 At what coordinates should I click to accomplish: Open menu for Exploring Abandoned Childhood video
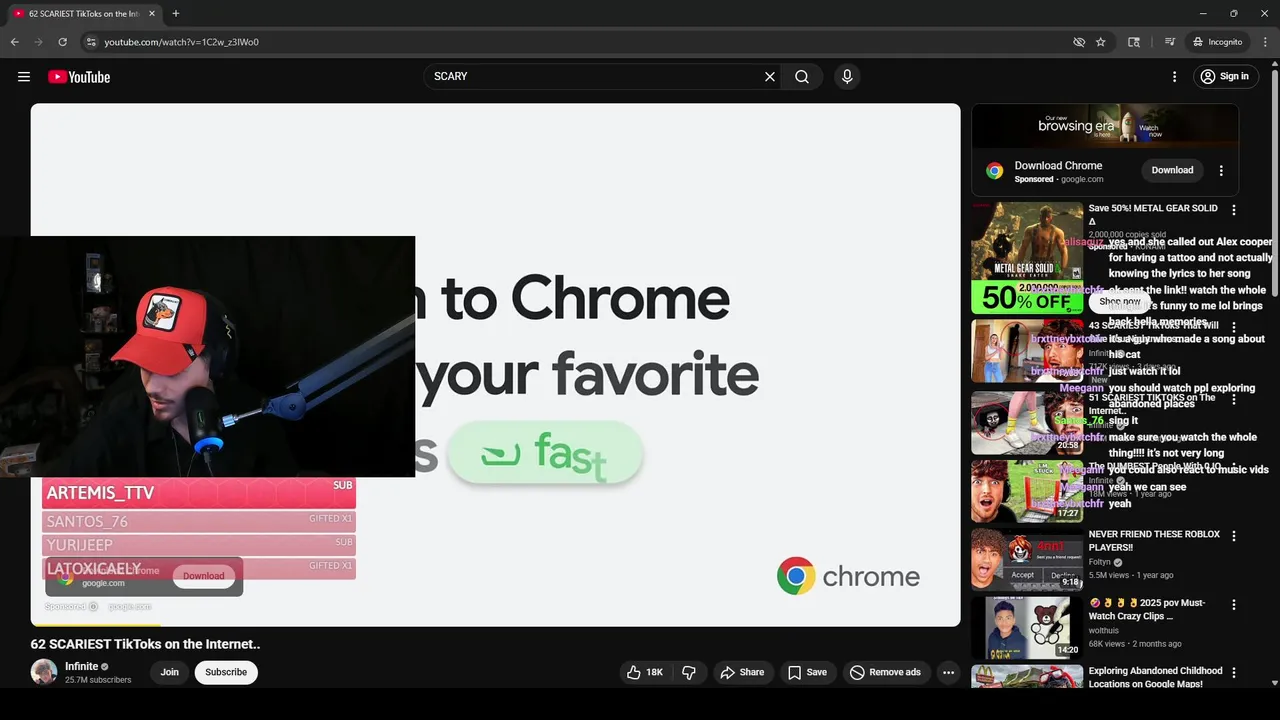(1234, 673)
